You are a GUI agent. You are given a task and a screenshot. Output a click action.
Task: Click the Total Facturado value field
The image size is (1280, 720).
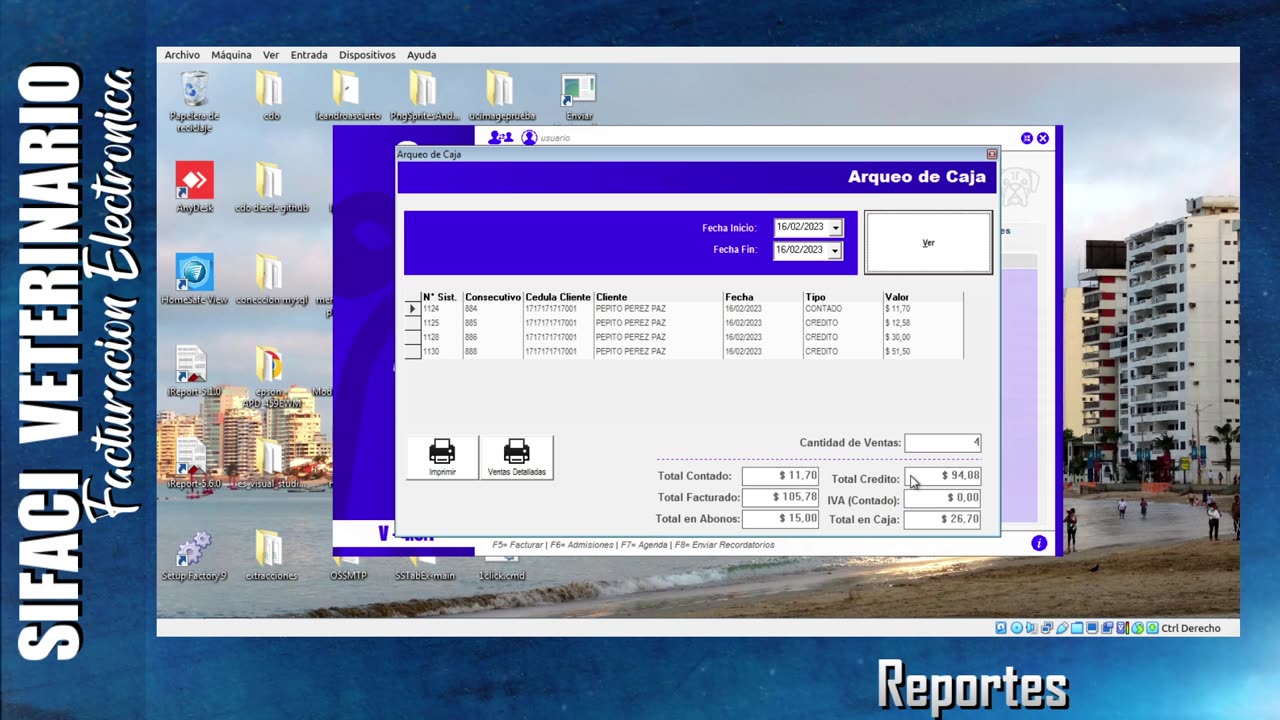[x=781, y=497]
